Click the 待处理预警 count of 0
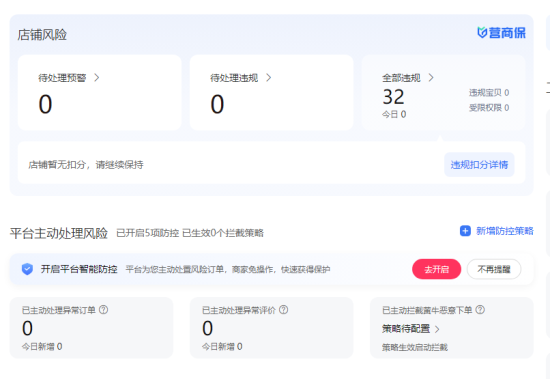This screenshot has width=550, height=379. pyautogui.click(x=45, y=104)
